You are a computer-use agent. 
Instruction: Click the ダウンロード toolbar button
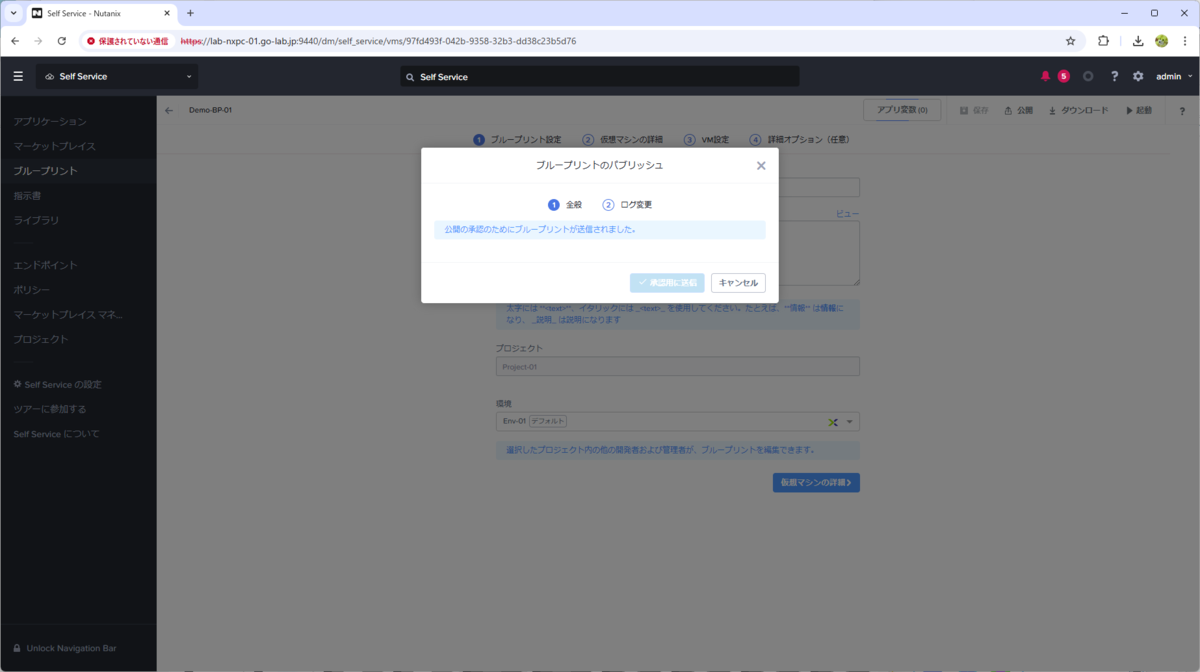pos(1078,110)
